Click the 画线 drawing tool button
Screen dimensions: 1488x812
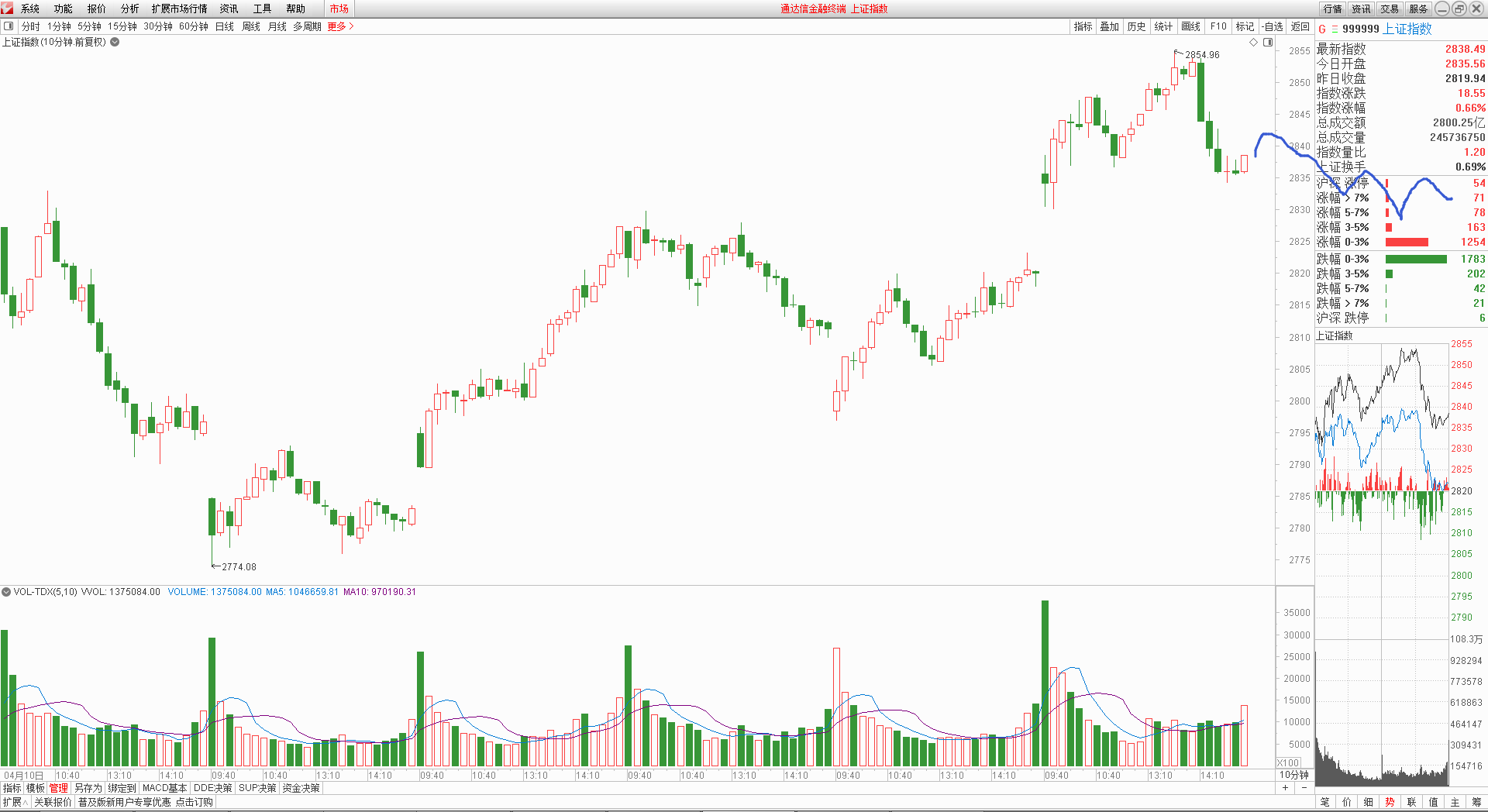coord(1190,26)
